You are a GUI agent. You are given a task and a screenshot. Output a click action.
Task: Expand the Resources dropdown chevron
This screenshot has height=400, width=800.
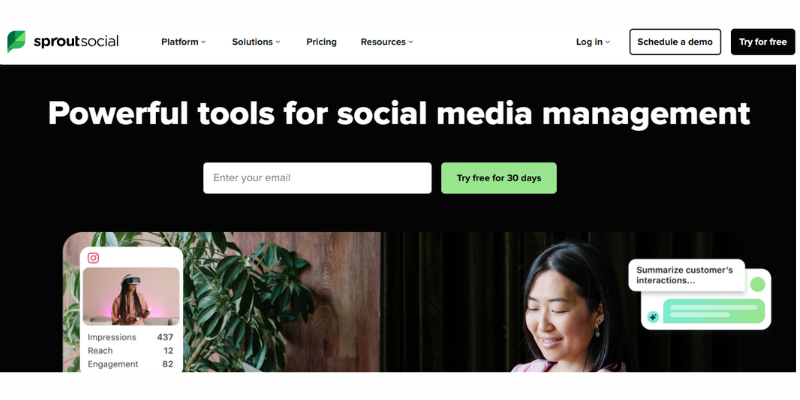411,42
